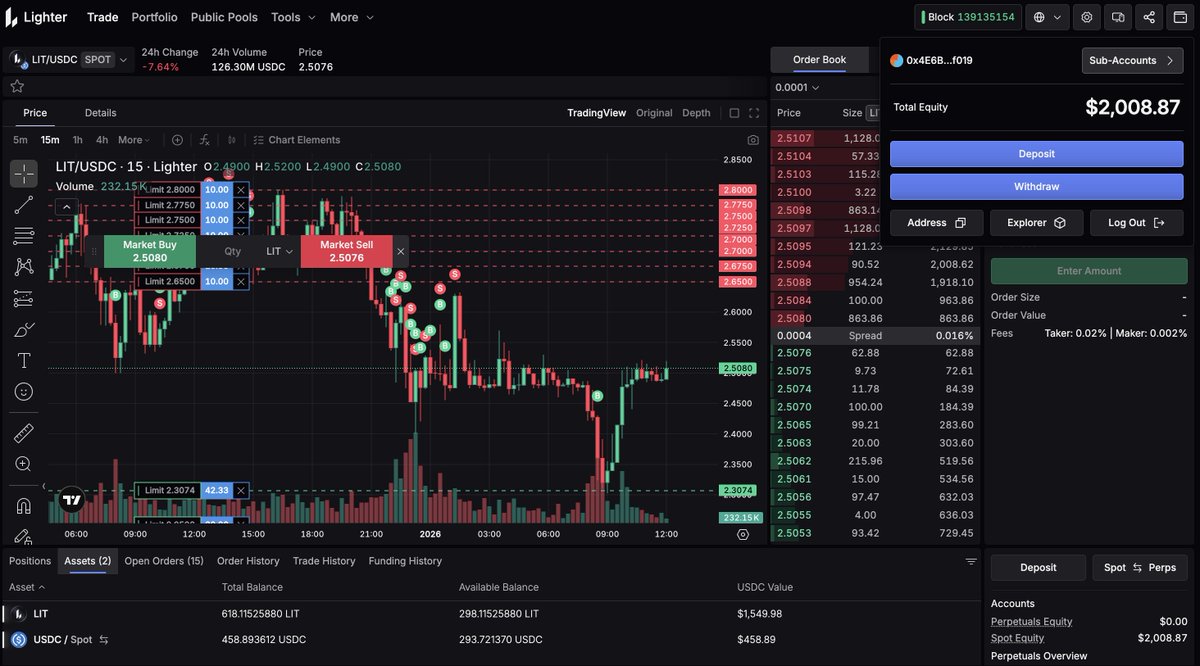
Task: Switch to the Open Orders (15) tab
Action: click(164, 561)
